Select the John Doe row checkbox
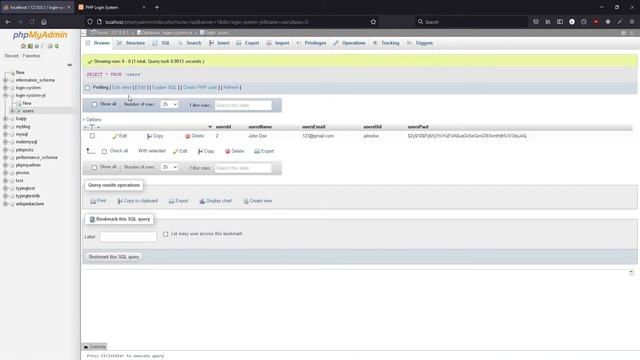 coord(92,136)
